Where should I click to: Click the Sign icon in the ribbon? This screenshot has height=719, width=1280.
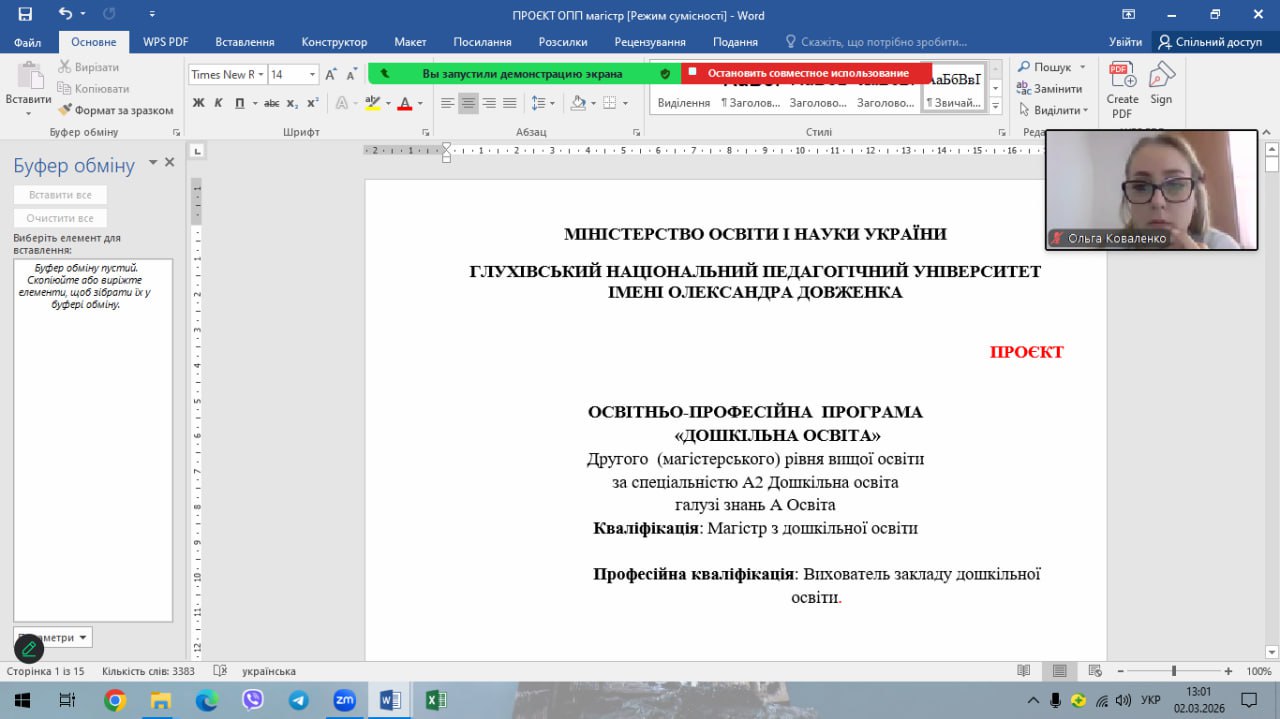pos(1161,84)
